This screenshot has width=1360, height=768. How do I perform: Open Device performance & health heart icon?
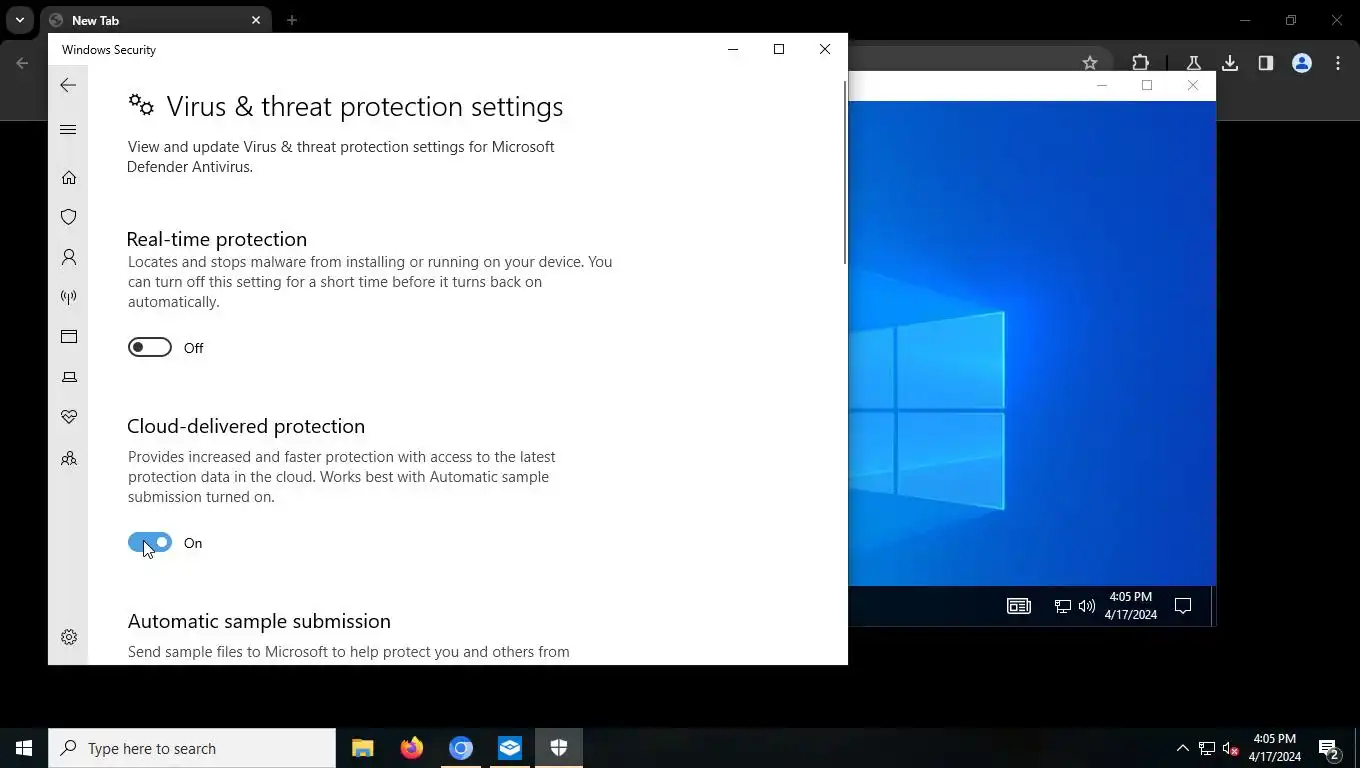[69, 417]
